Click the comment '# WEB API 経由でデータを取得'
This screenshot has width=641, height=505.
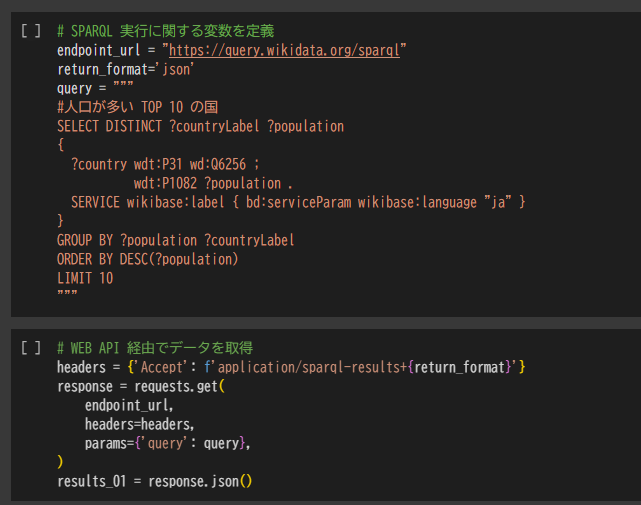155,348
